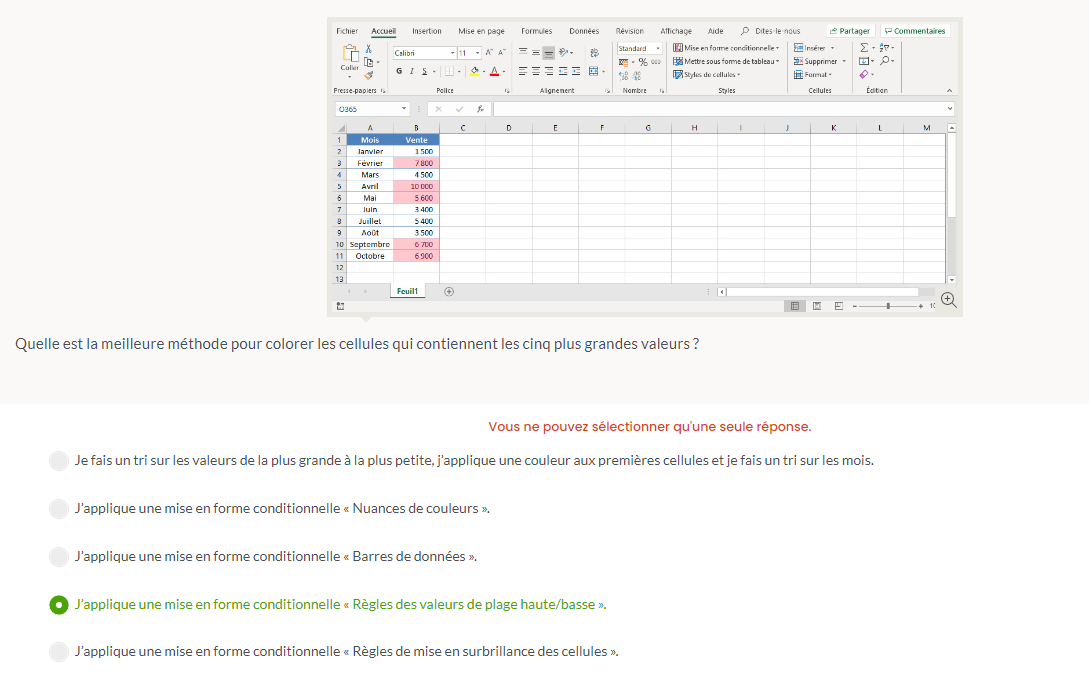Open the 'Mise en forme conditionnelle' dropdown
This screenshot has height=687, width=1089.
coord(726,48)
